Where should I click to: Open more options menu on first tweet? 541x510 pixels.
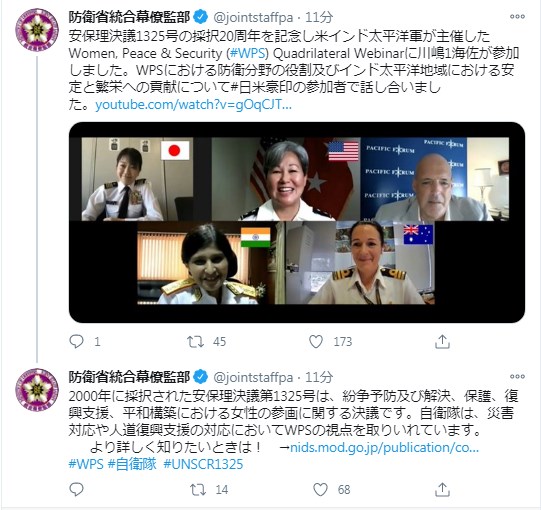click(517, 16)
